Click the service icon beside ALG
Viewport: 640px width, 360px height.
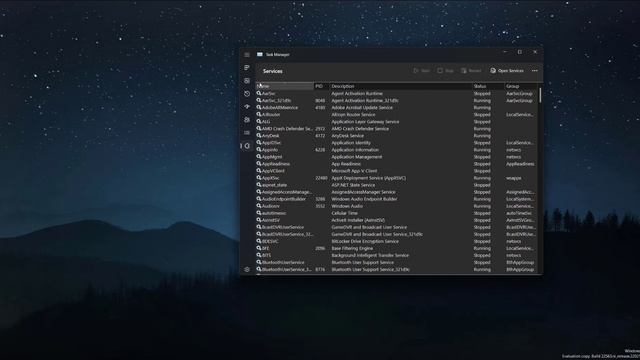point(259,122)
